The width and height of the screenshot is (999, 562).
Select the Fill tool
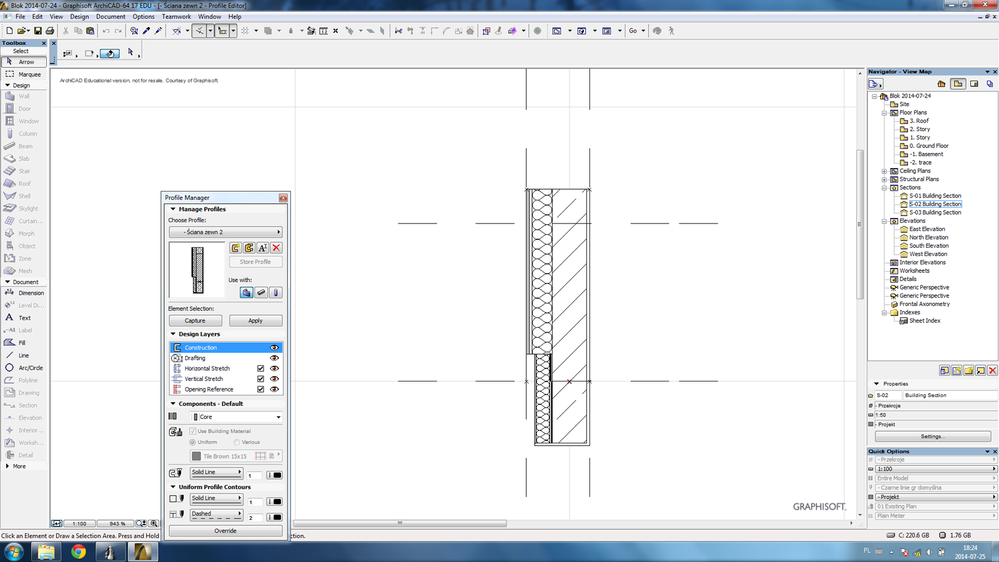pyautogui.click(x=24, y=342)
